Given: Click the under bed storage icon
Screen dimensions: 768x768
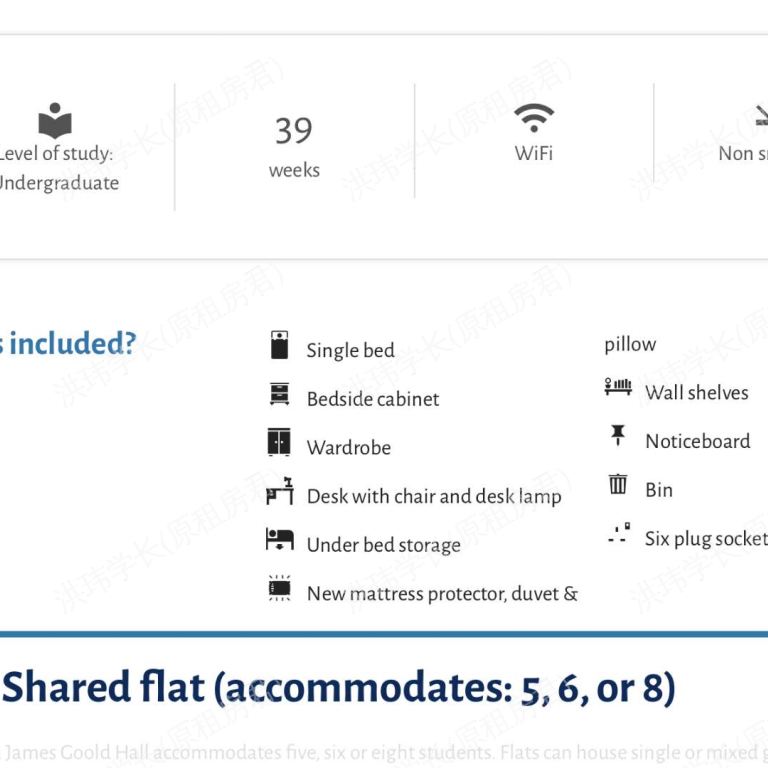Looking at the screenshot, I should click(x=279, y=540).
